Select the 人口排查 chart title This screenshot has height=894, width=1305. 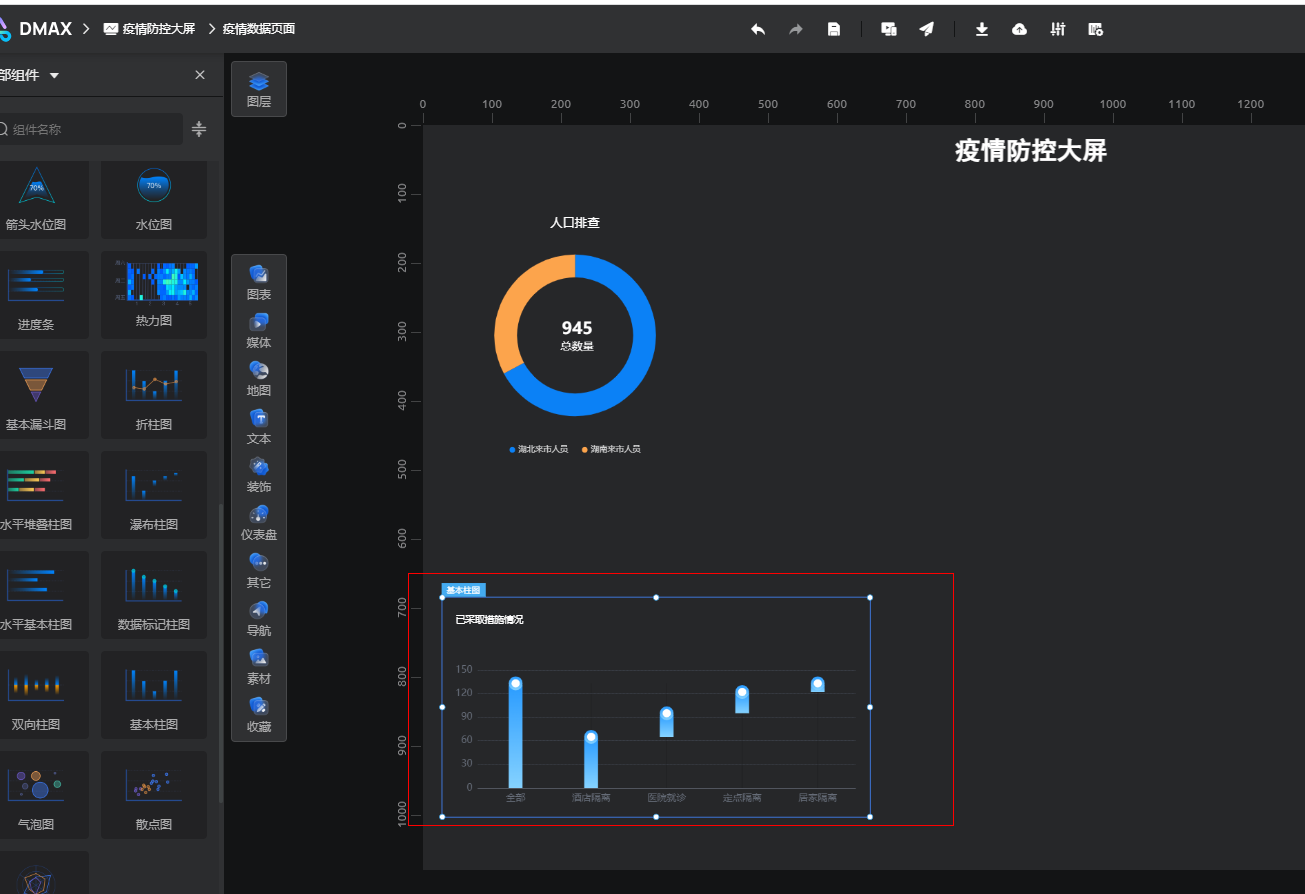[x=575, y=223]
